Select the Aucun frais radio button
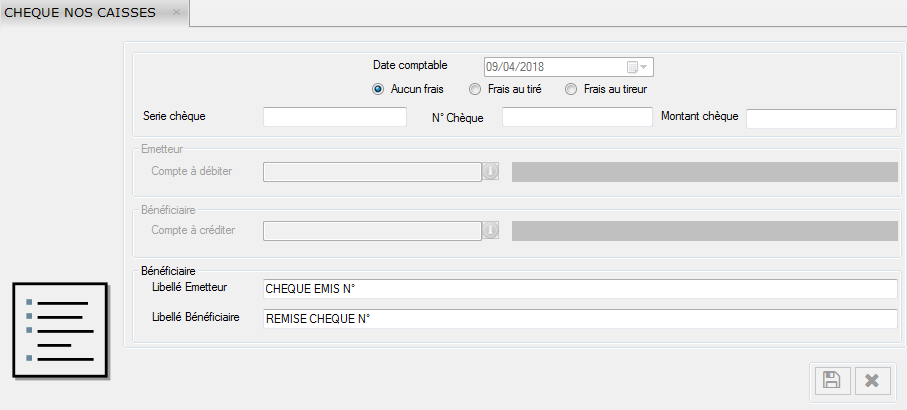 tap(378, 89)
